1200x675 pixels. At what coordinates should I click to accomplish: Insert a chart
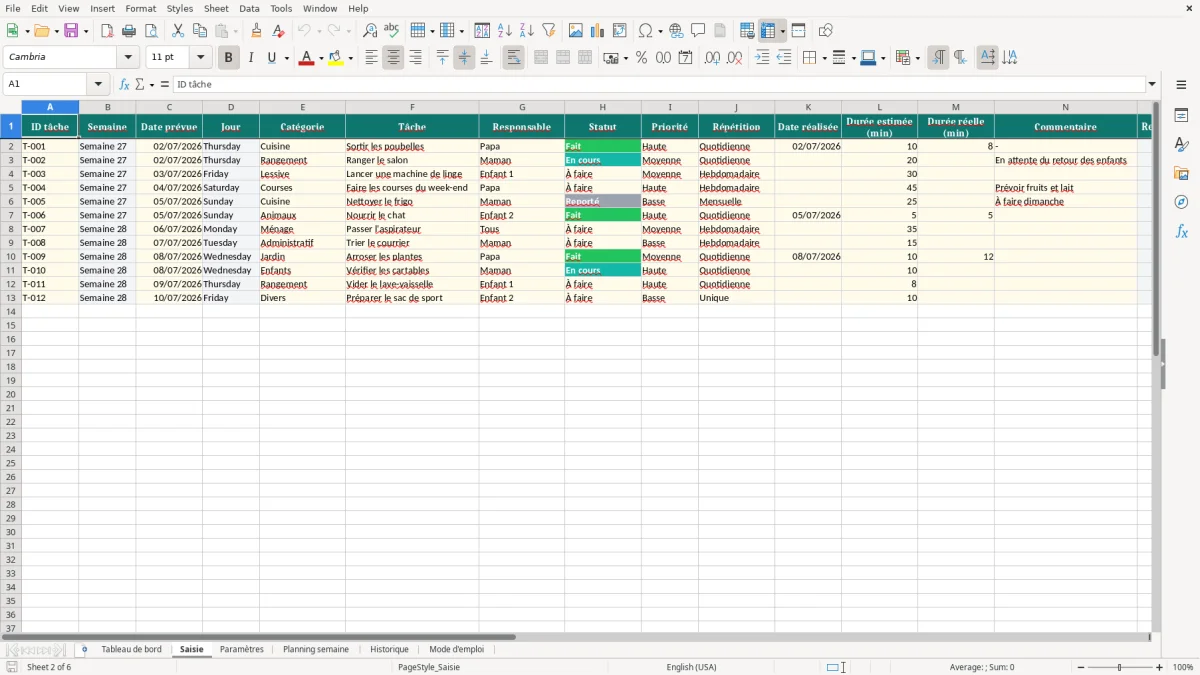[x=598, y=31]
